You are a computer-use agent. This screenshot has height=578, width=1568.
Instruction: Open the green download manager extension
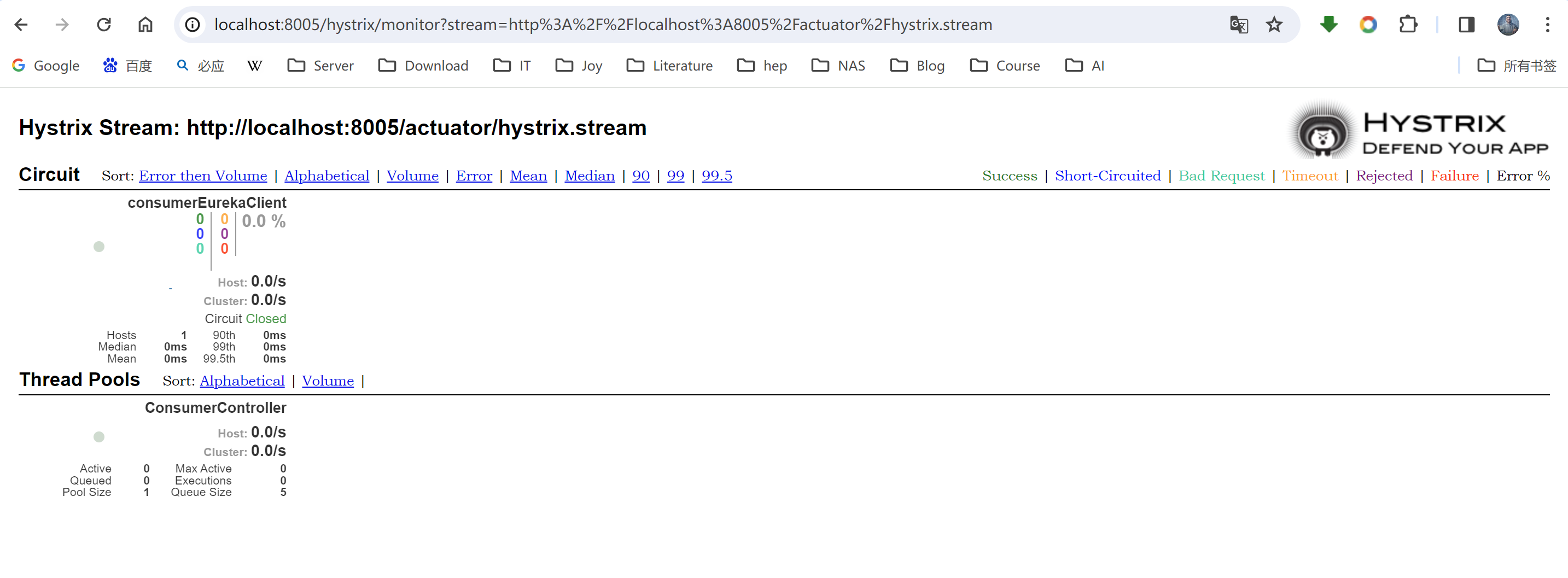1329,25
